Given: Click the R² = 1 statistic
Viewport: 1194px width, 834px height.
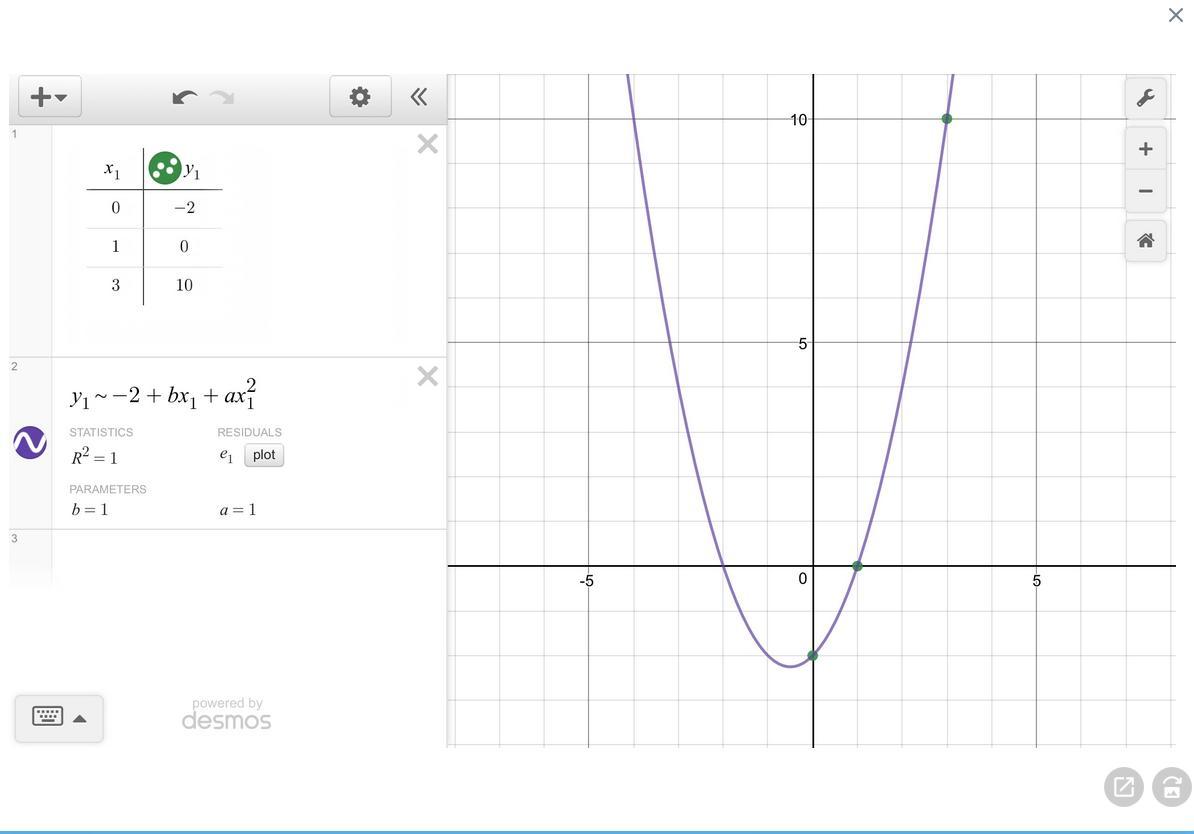Looking at the screenshot, I should pos(94,456).
